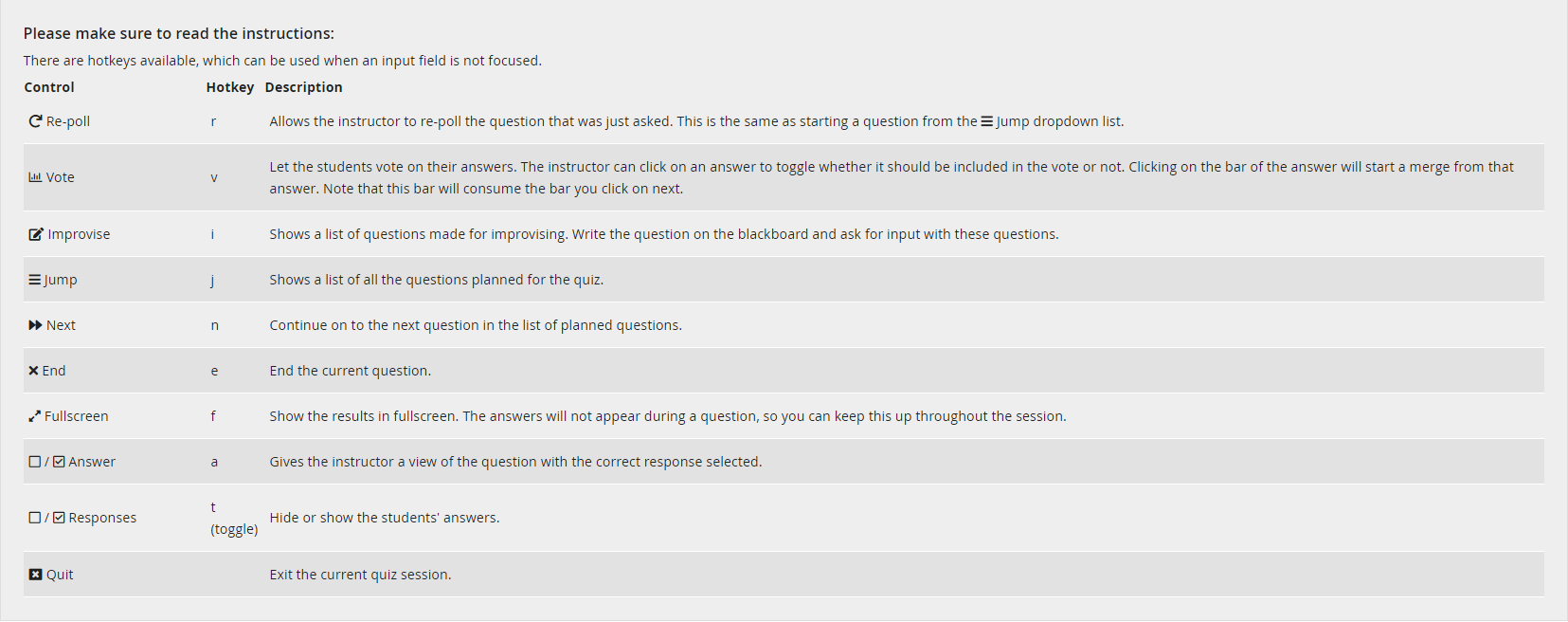
Task: Click the Quit boxed-X icon
Action: click(x=35, y=575)
